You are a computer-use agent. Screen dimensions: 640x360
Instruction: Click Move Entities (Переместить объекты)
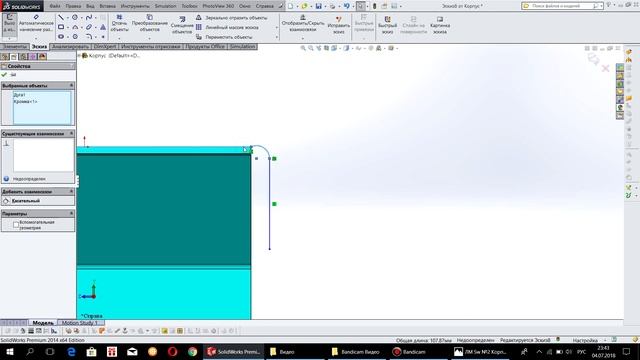tap(224, 37)
